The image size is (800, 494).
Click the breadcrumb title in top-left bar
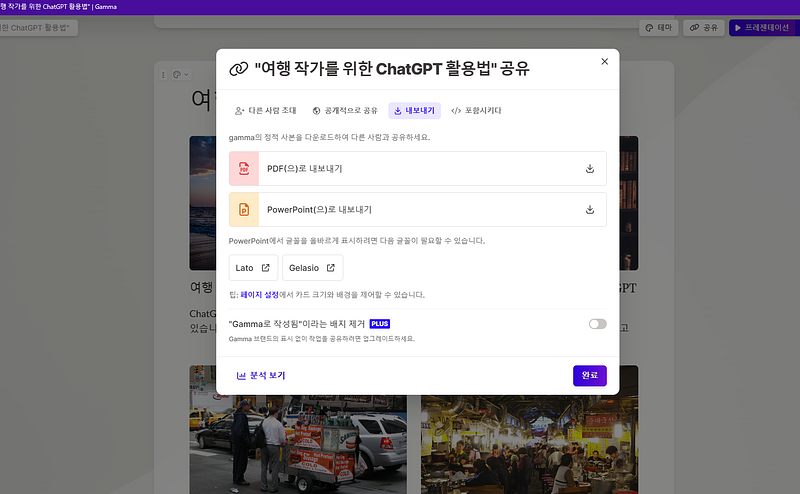tap(39, 28)
